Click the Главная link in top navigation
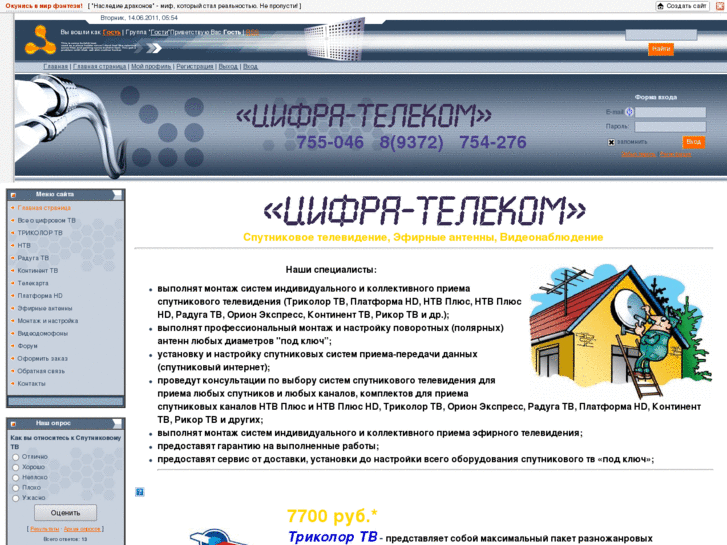Viewport: 727px width, 545px height. point(56,66)
